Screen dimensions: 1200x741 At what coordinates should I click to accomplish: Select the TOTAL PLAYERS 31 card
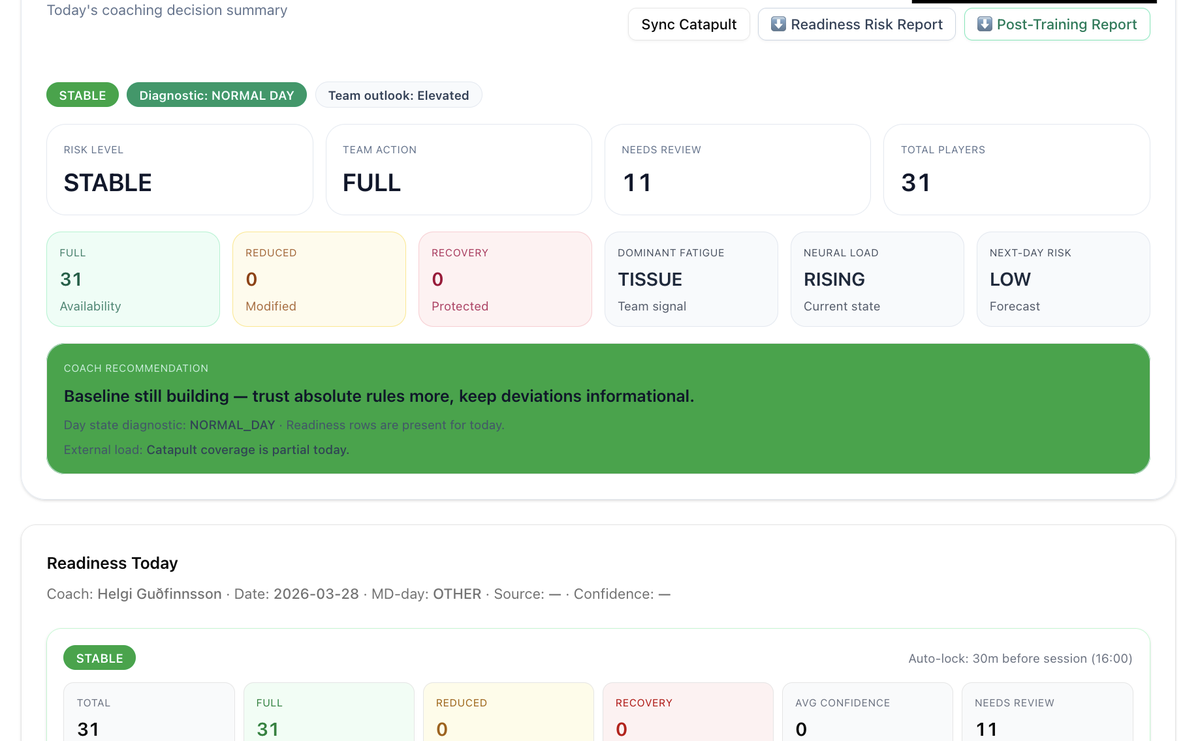tap(1016, 169)
